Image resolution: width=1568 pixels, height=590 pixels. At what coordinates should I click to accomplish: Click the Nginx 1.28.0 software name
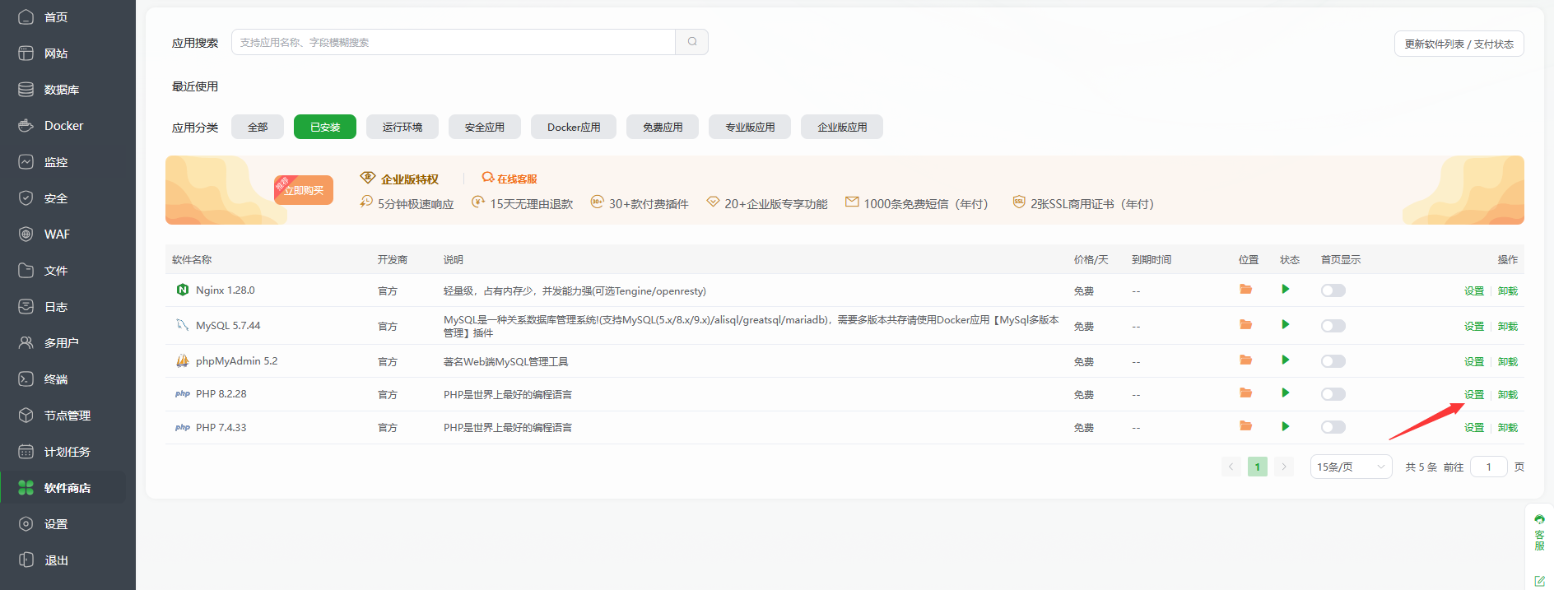(x=226, y=290)
